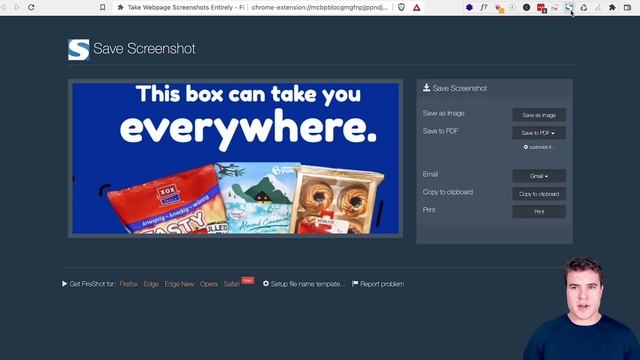Select the 'Take Webpage Screenshots Entirely' tab title

click(187, 7)
